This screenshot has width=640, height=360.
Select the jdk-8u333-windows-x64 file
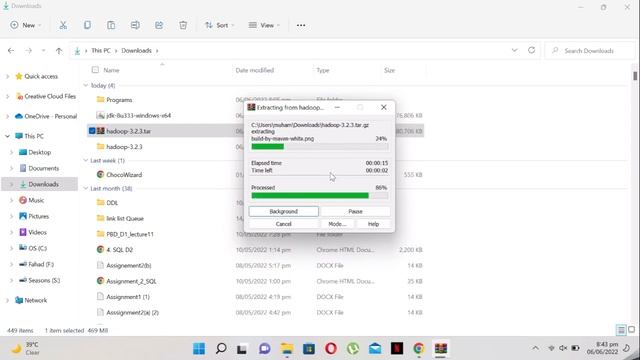(x=138, y=116)
